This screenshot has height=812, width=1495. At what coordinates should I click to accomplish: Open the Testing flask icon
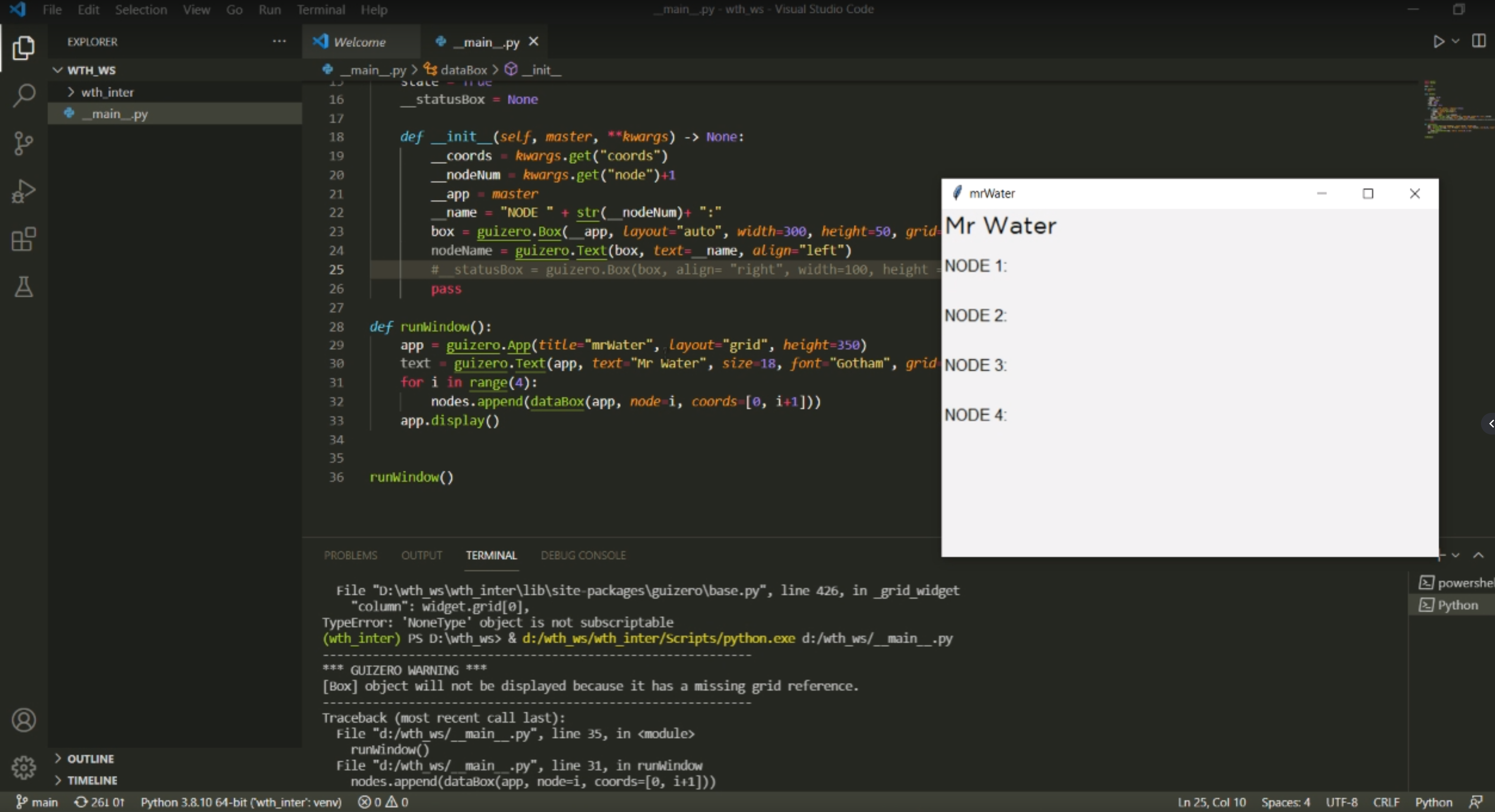[23, 287]
